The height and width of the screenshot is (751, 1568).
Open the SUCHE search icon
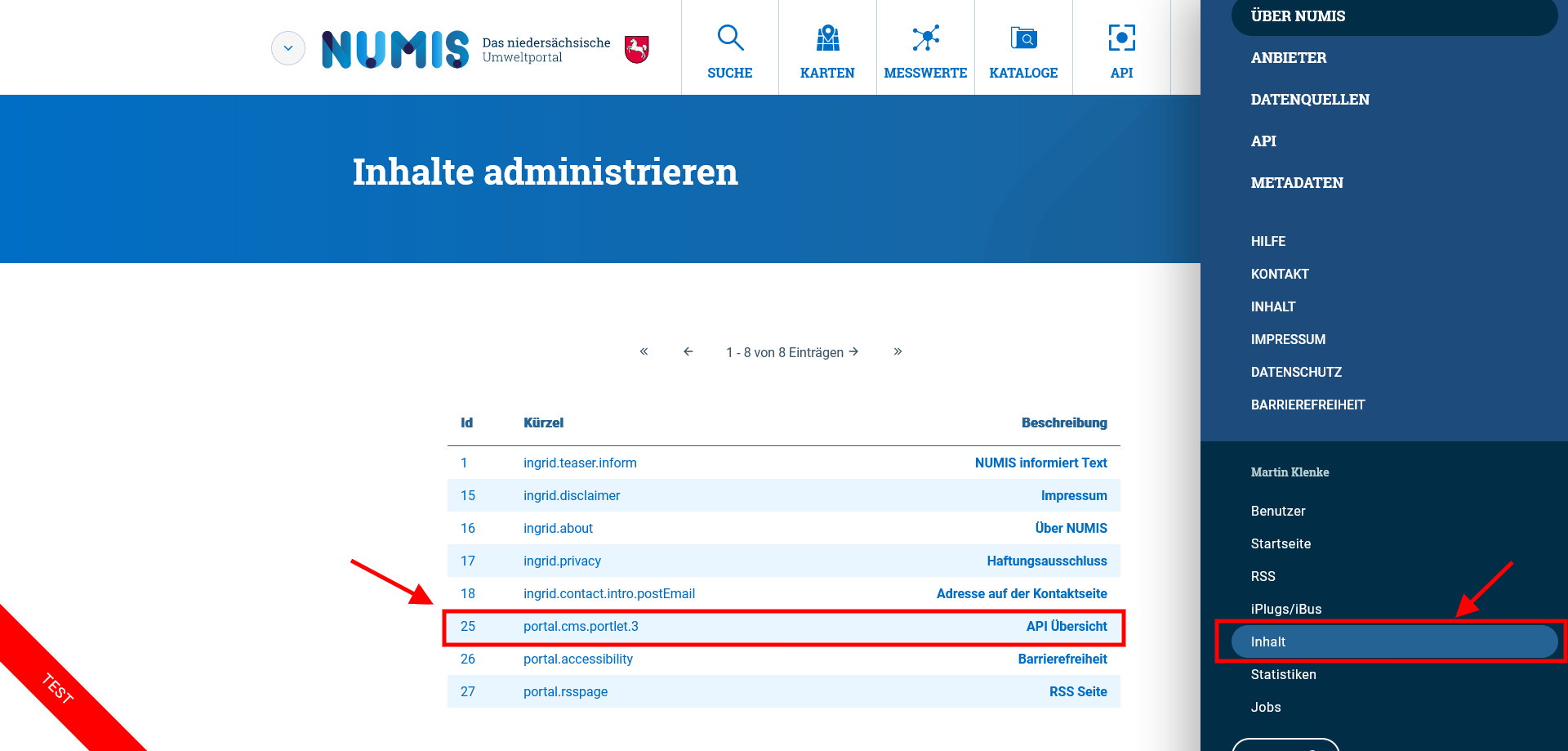[x=729, y=38]
